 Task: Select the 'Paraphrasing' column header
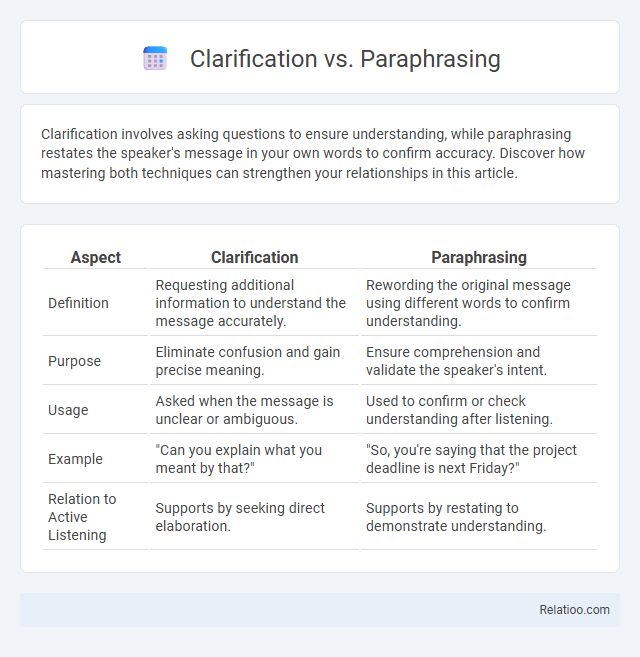click(x=479, y=257)
